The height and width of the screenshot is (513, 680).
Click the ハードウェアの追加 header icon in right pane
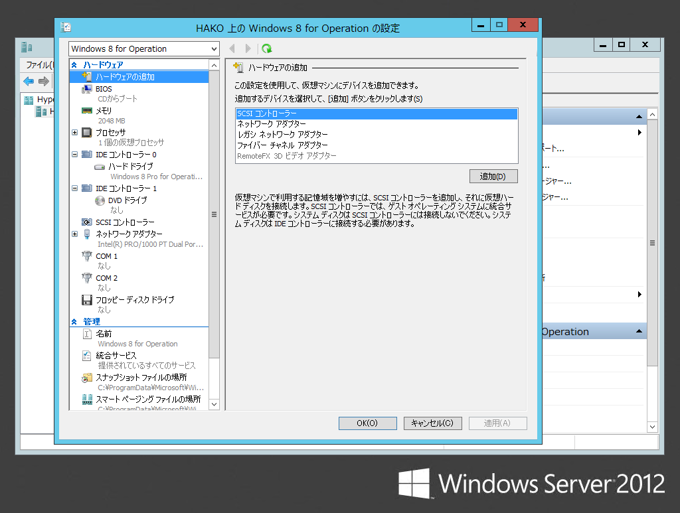238,67
